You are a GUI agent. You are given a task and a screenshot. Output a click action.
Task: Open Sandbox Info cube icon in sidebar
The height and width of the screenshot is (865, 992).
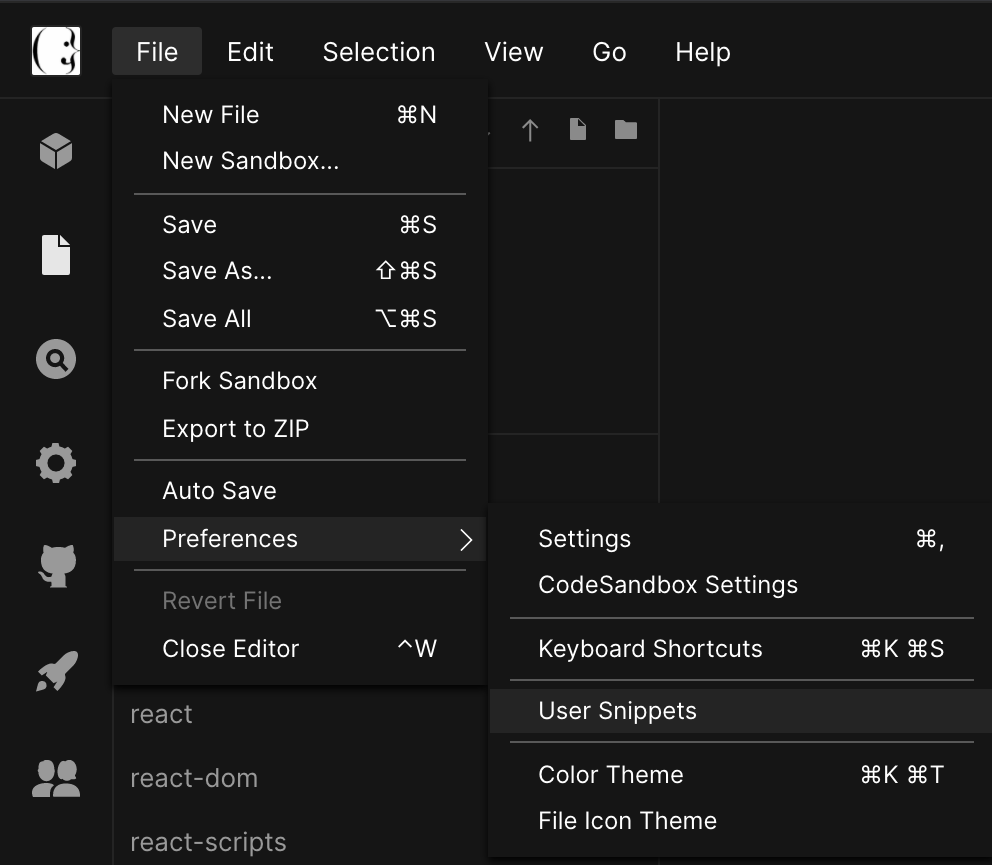pyautogui.click(x=56, y=151)
